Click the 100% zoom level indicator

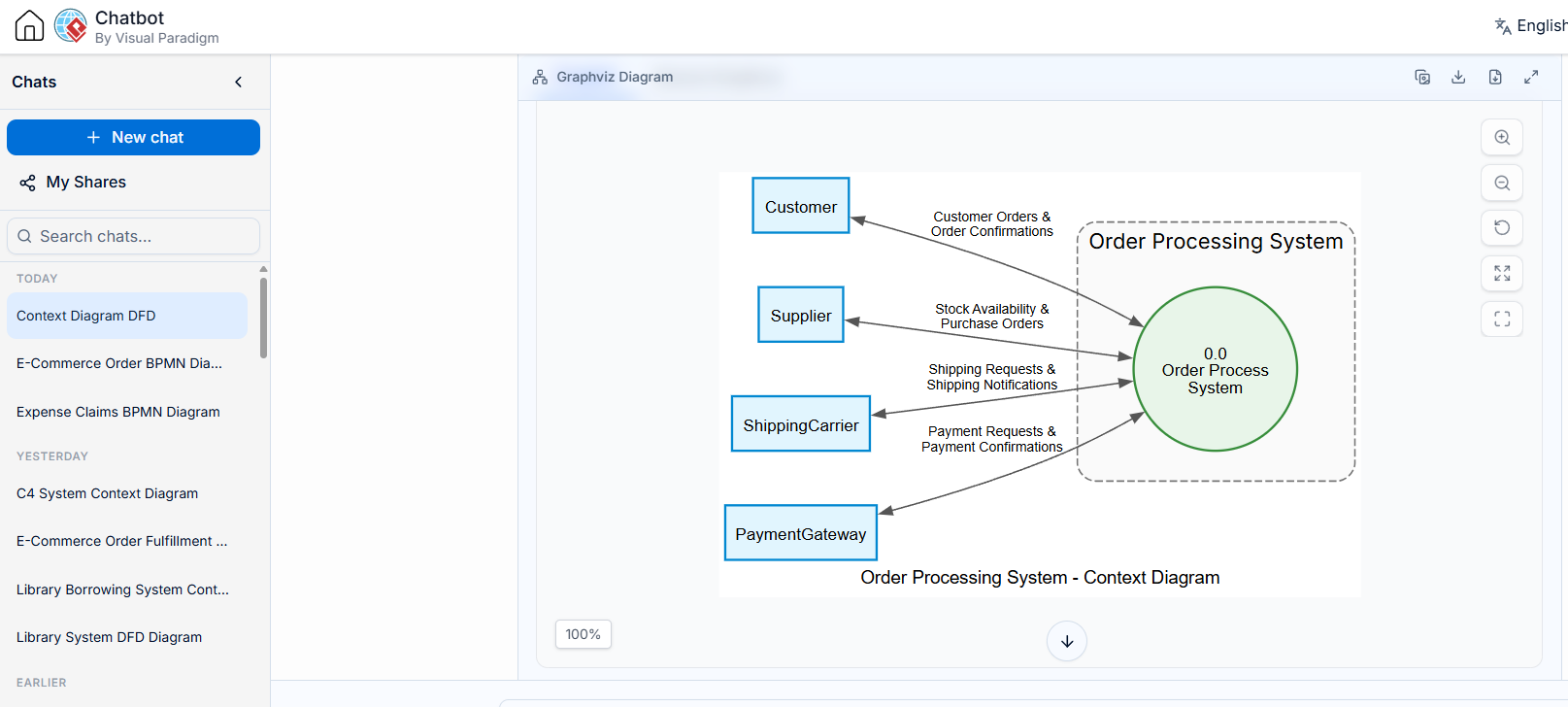(584, 634)
